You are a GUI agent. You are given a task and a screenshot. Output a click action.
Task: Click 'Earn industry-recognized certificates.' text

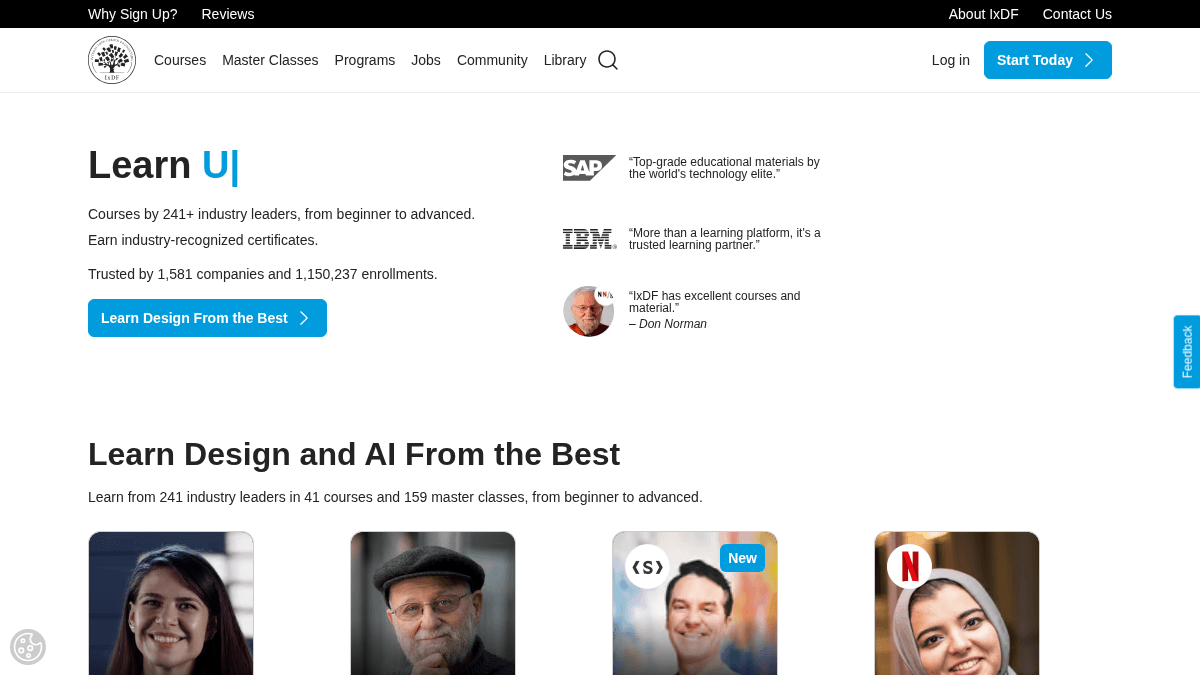(203, 240)
